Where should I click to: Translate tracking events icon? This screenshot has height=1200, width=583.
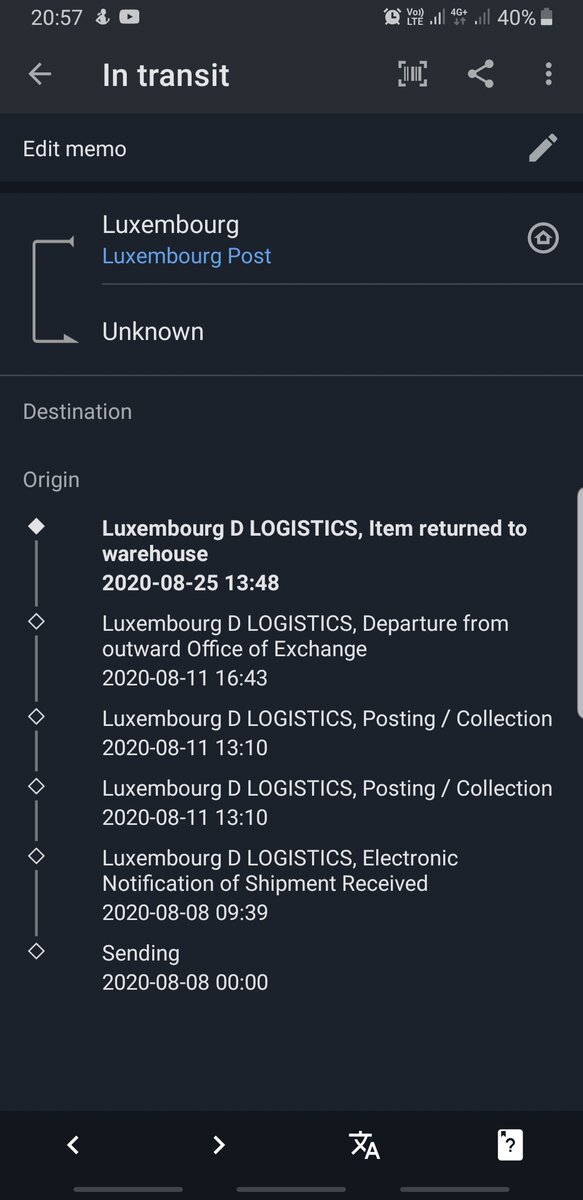pyautogui.click(x=364, y=1145)
